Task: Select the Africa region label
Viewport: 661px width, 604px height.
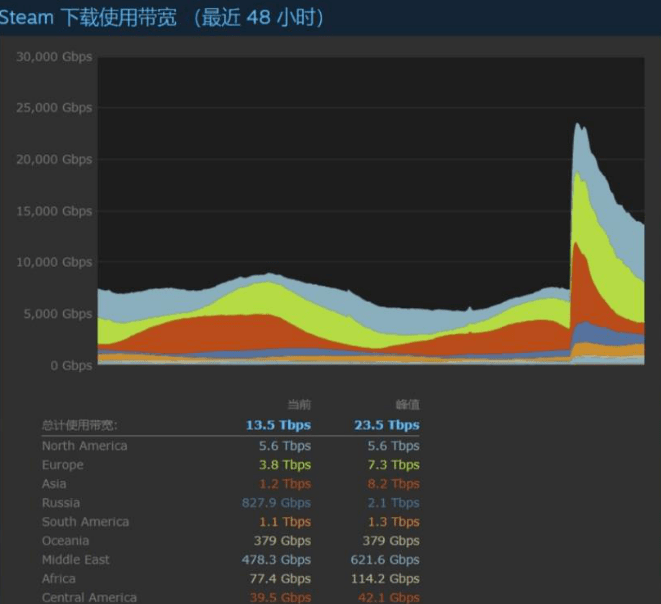Action: (x=59, y=579)
